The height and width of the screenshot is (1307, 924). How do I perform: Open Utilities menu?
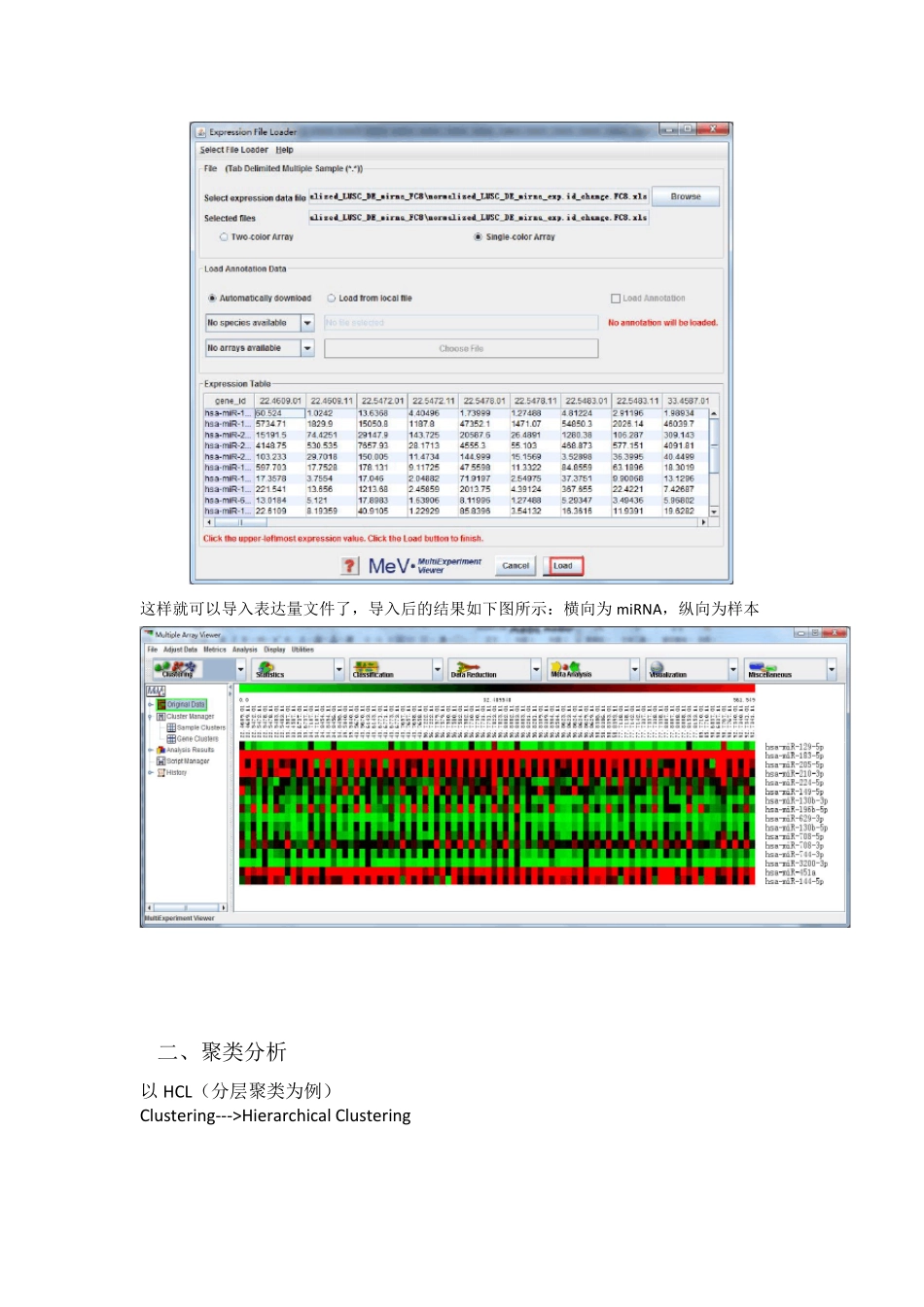302,649
